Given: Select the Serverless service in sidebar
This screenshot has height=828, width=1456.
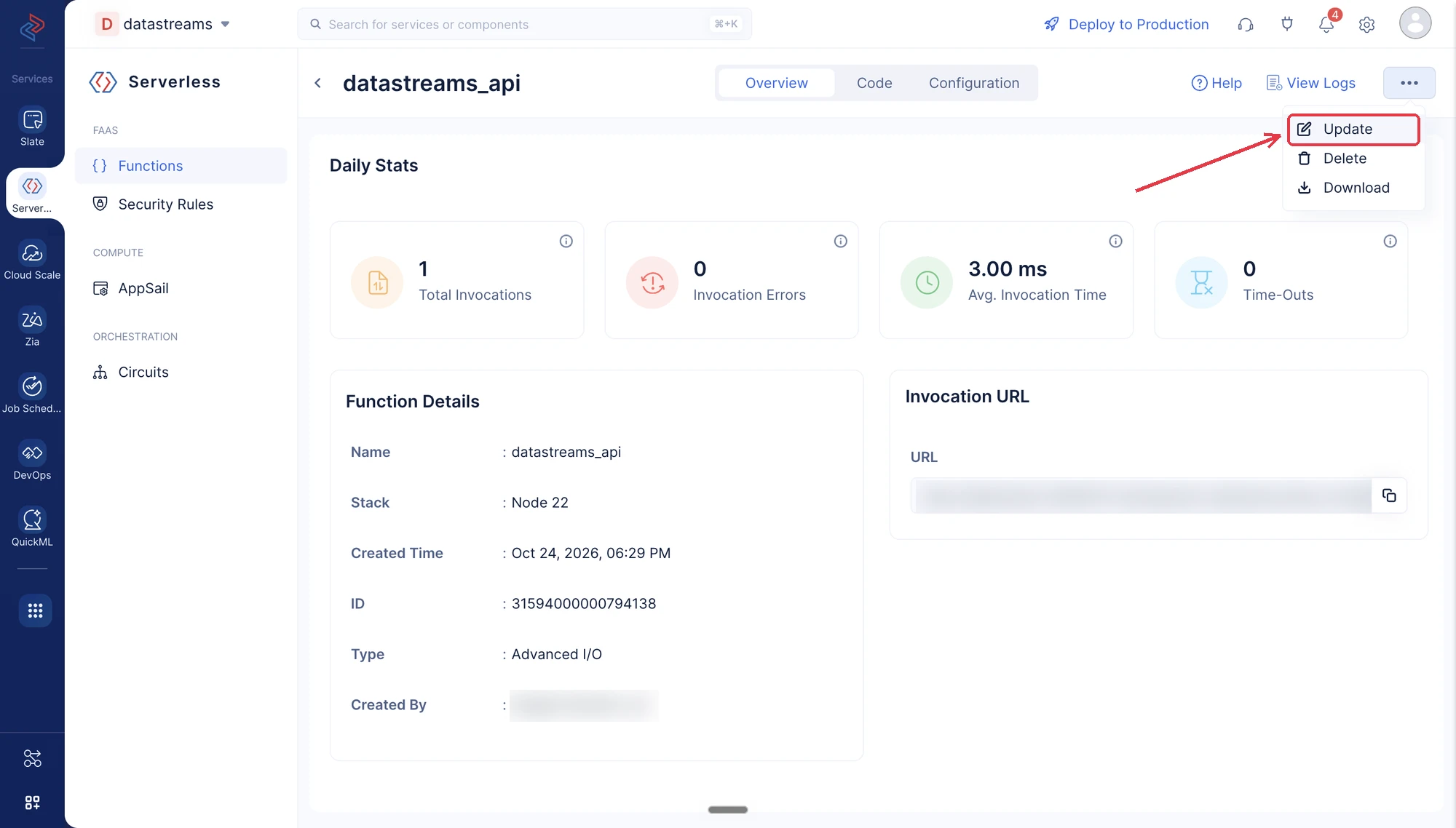Looking at the screenshot, I should tap(32, 194).
